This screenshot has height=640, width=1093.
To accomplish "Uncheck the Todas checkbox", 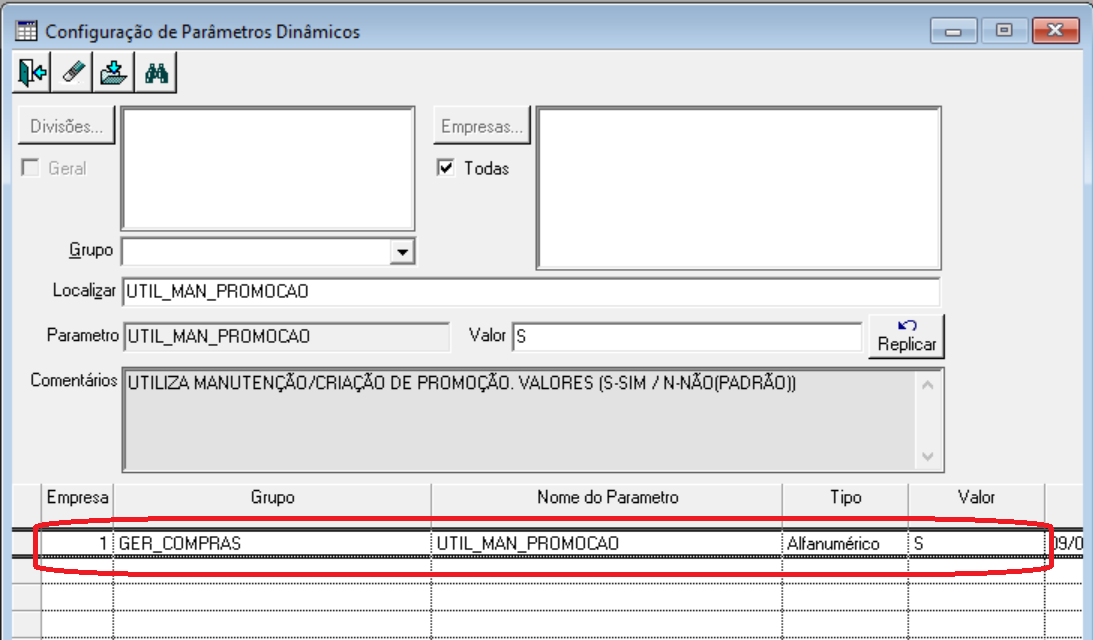I will click(x=445, y=168).
